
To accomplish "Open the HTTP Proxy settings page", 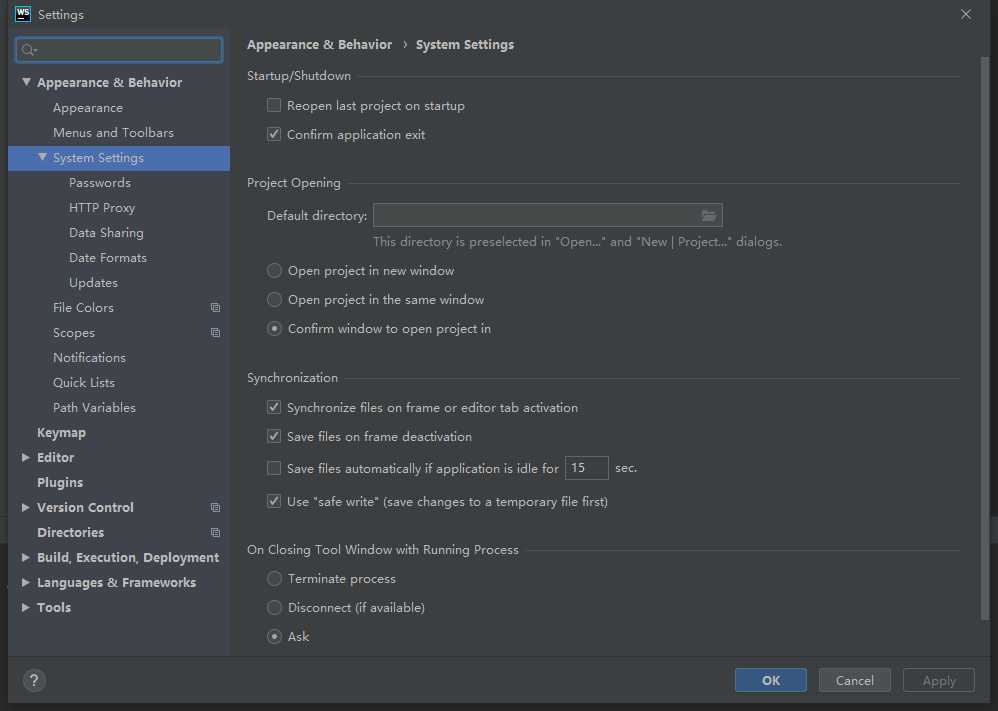I will (x=102, y=208).
